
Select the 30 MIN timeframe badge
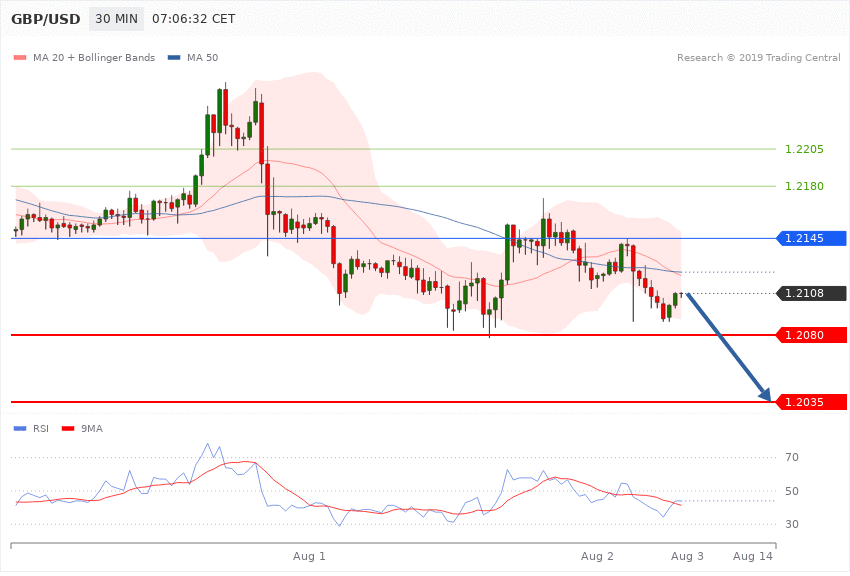coord(117,19)
